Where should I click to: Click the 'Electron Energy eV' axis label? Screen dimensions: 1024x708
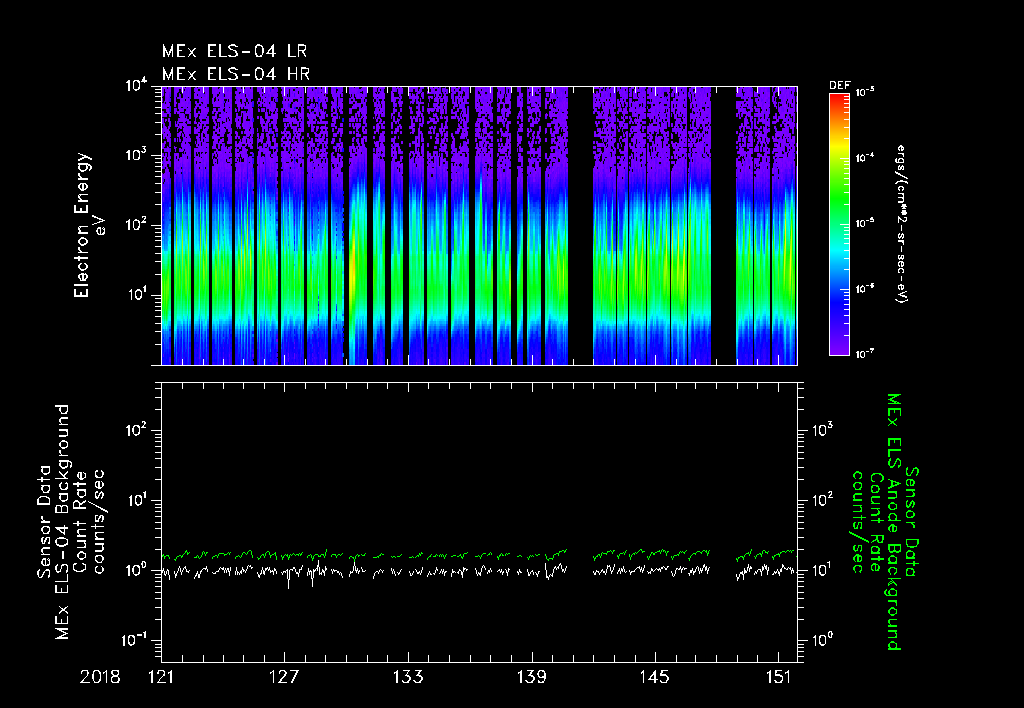[x=91, y=225]
